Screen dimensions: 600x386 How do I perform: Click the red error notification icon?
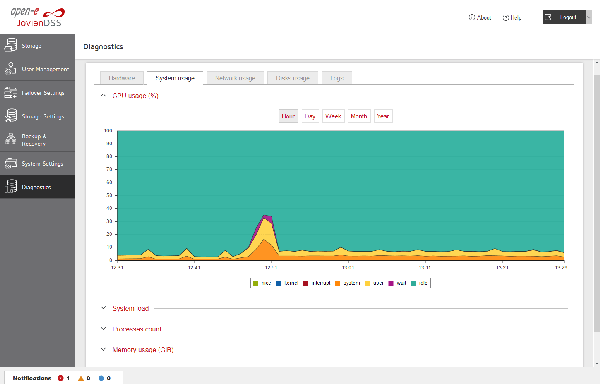coord(60,378)
